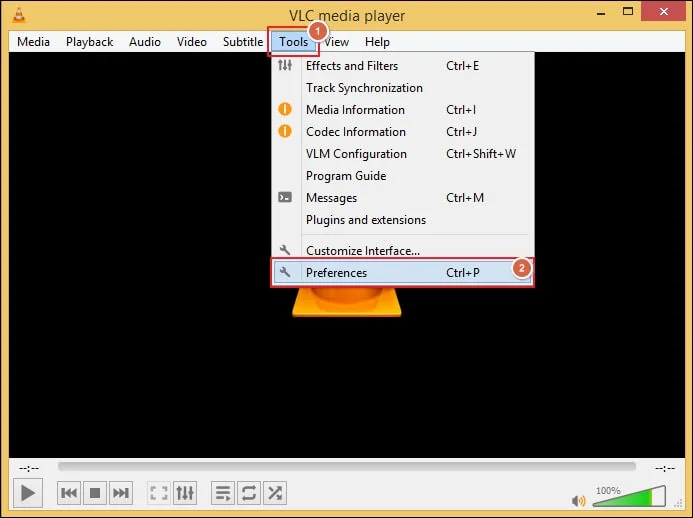Click the remaining time label
Image resolution: width=693 pixels, height=518 pixels.
click(665, 468)
